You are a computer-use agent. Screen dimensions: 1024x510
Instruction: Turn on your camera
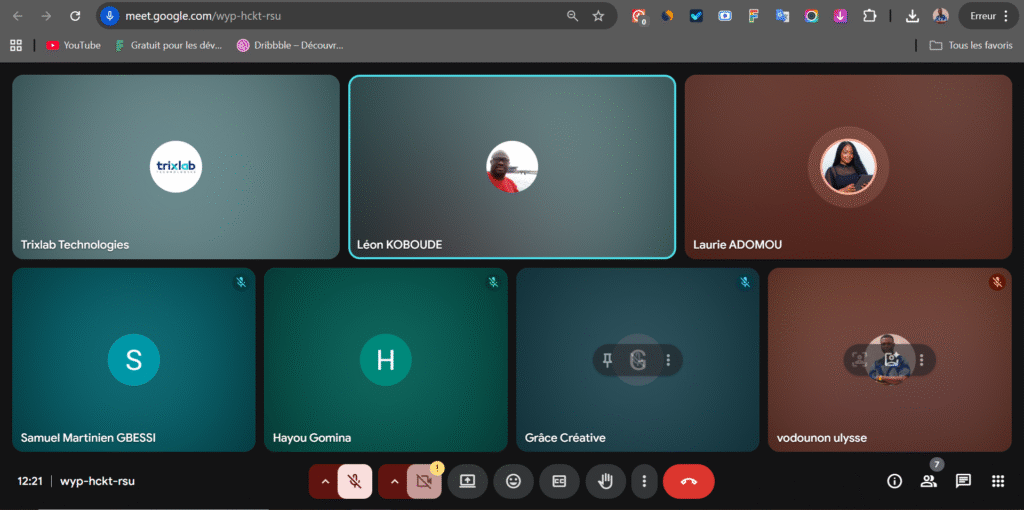point(424,481)
